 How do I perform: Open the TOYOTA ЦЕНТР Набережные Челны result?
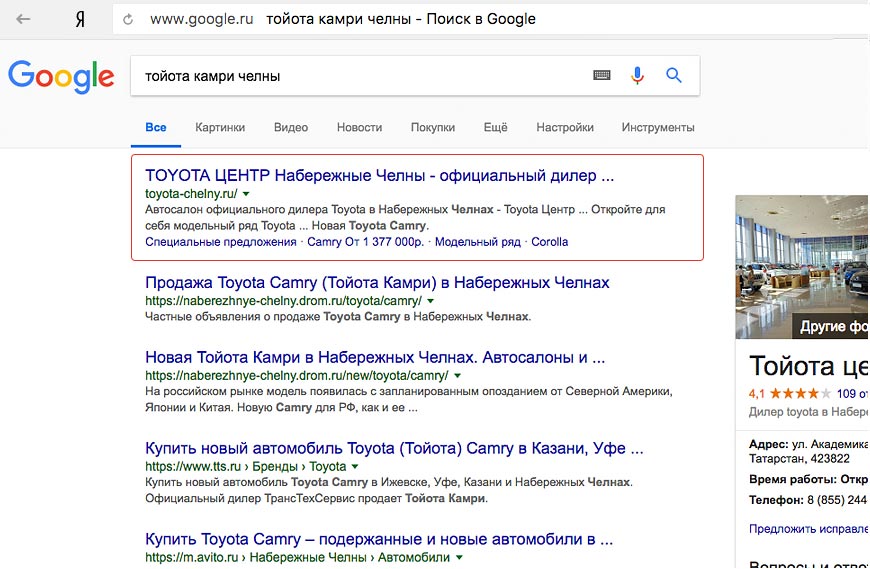point(379,175)
